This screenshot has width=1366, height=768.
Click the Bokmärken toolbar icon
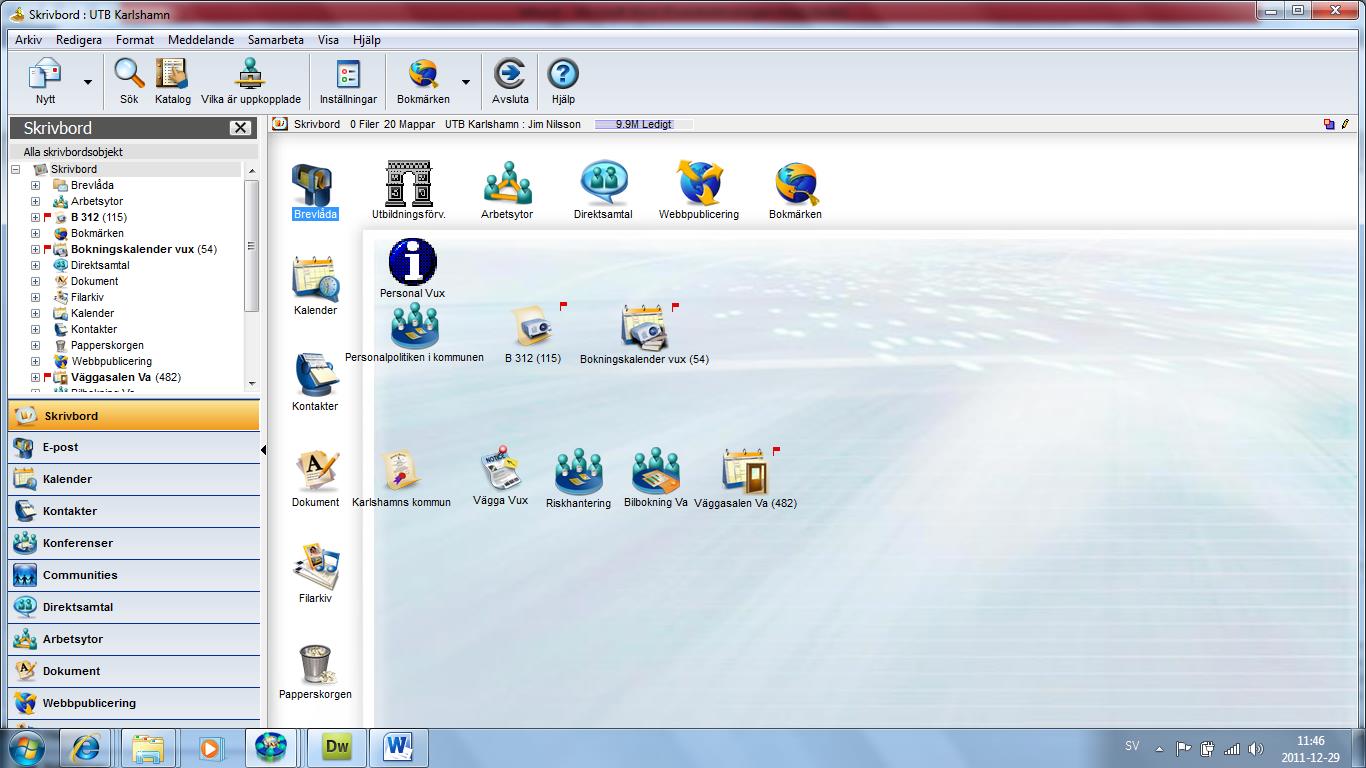[423, 80]
